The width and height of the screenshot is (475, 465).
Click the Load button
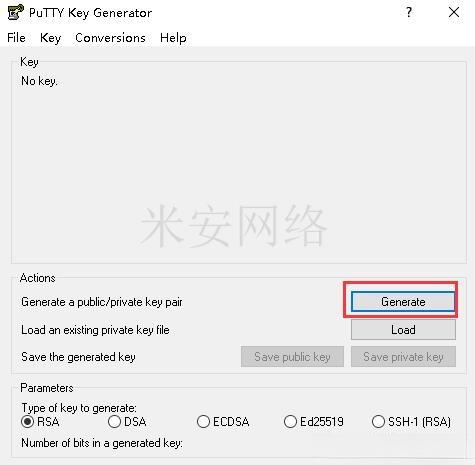403,330
